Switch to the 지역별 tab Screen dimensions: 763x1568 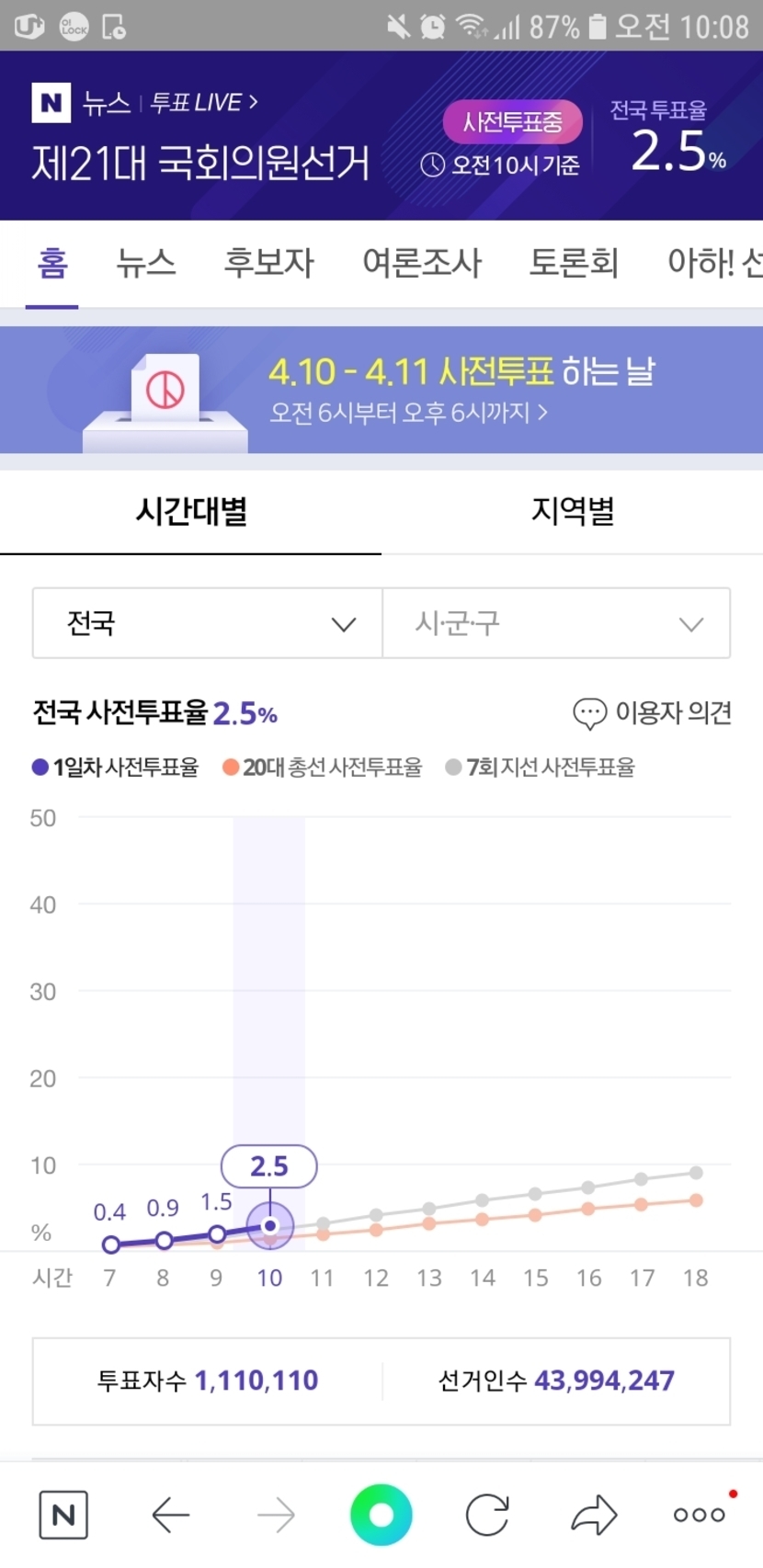click(x=572, y=511)
